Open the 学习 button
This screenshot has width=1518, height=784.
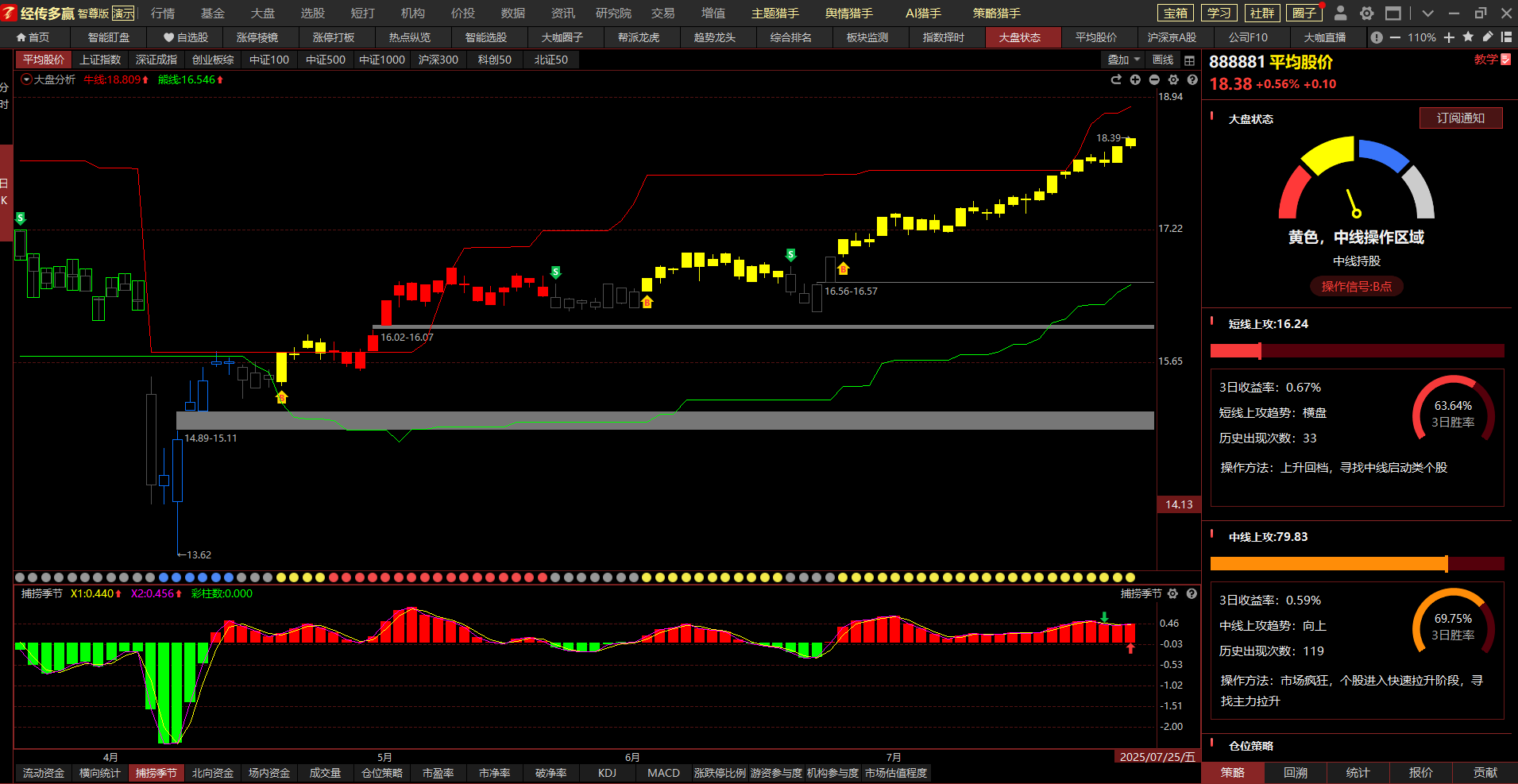pyautogui.click(x=1219, y=13)
